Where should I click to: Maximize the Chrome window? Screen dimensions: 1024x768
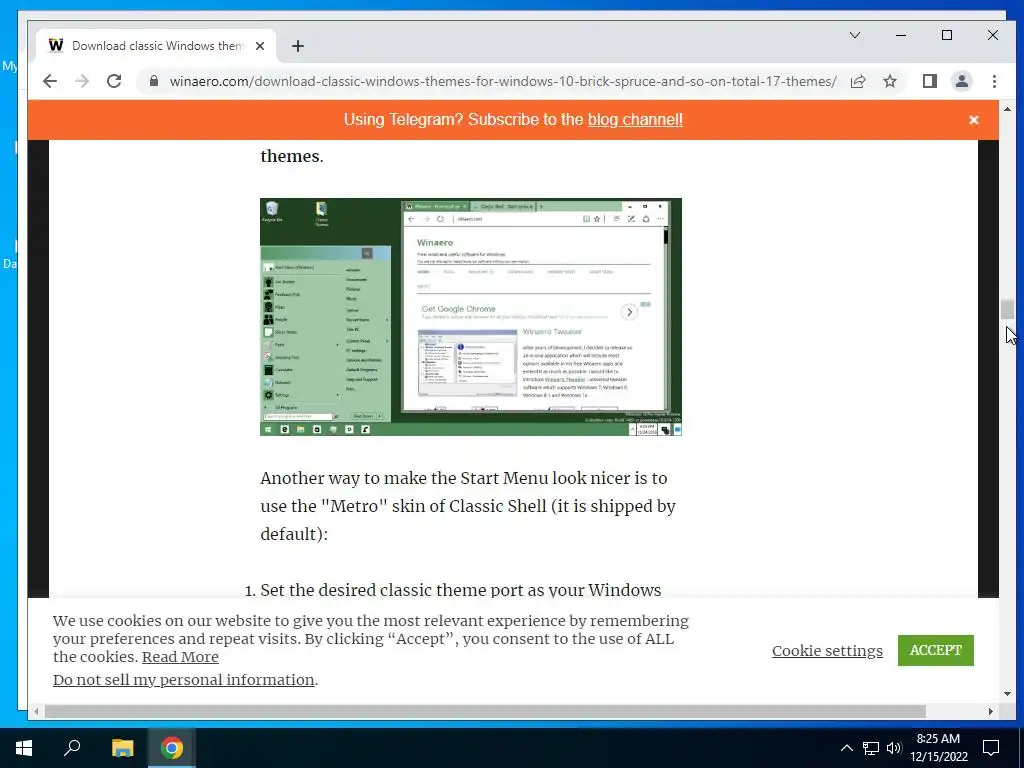point(946,35)
